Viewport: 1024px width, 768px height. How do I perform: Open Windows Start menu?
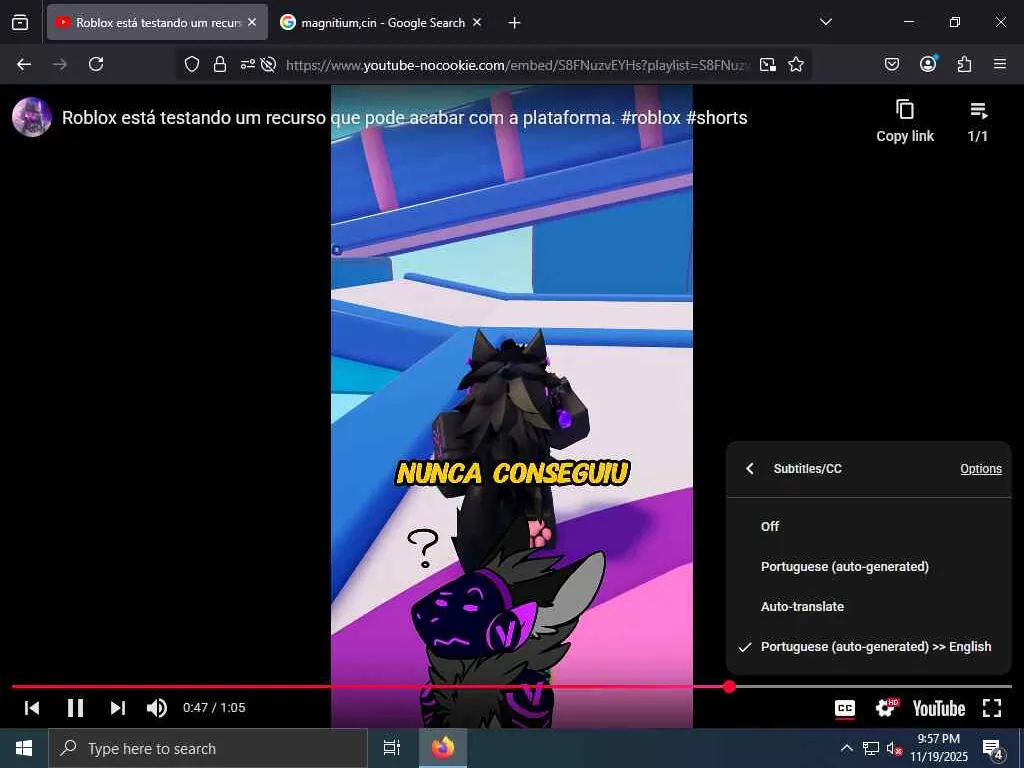point(24,748)
